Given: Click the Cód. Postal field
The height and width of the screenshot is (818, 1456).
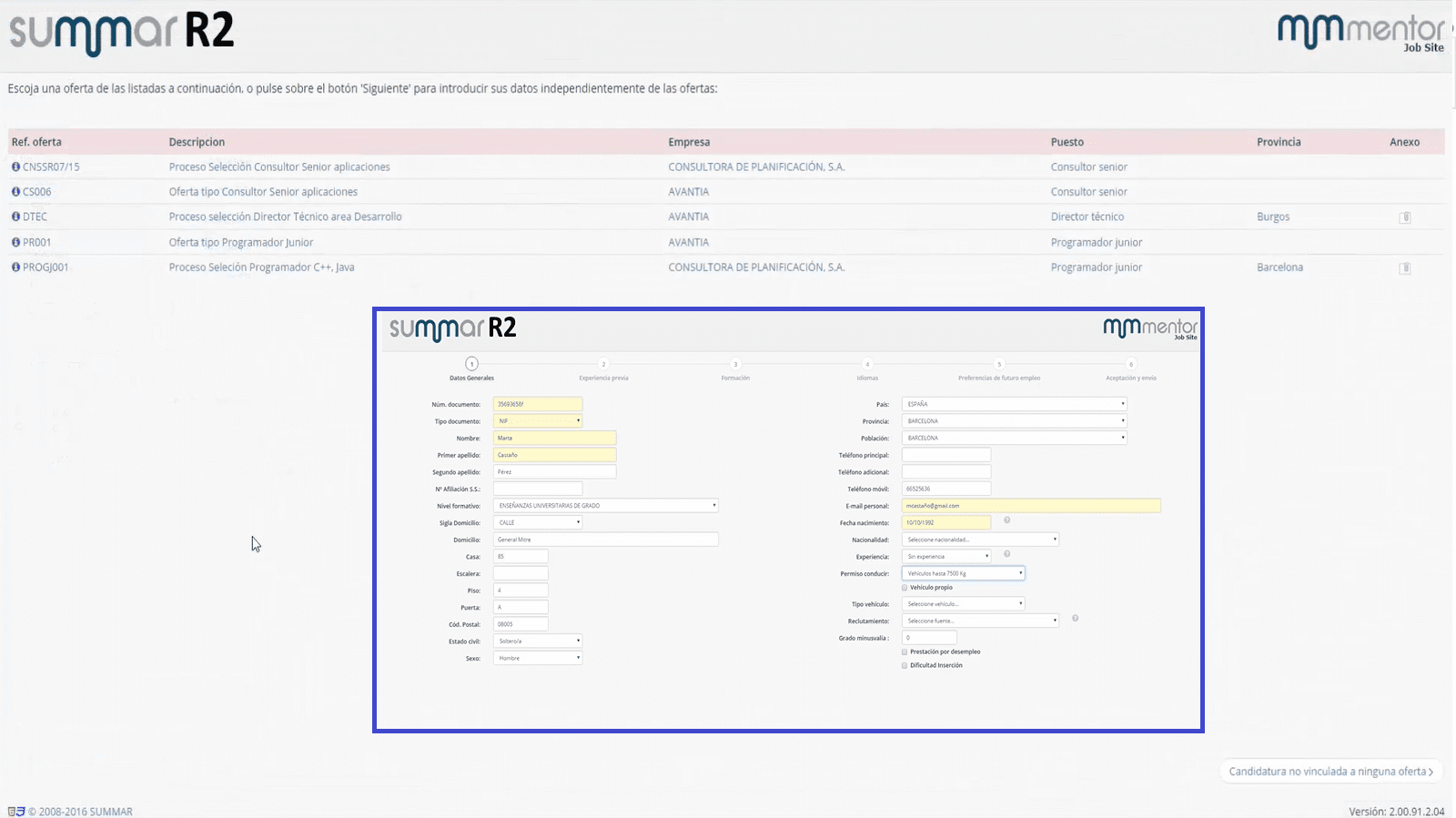Looking at the screenshot, I should [521, 624].
